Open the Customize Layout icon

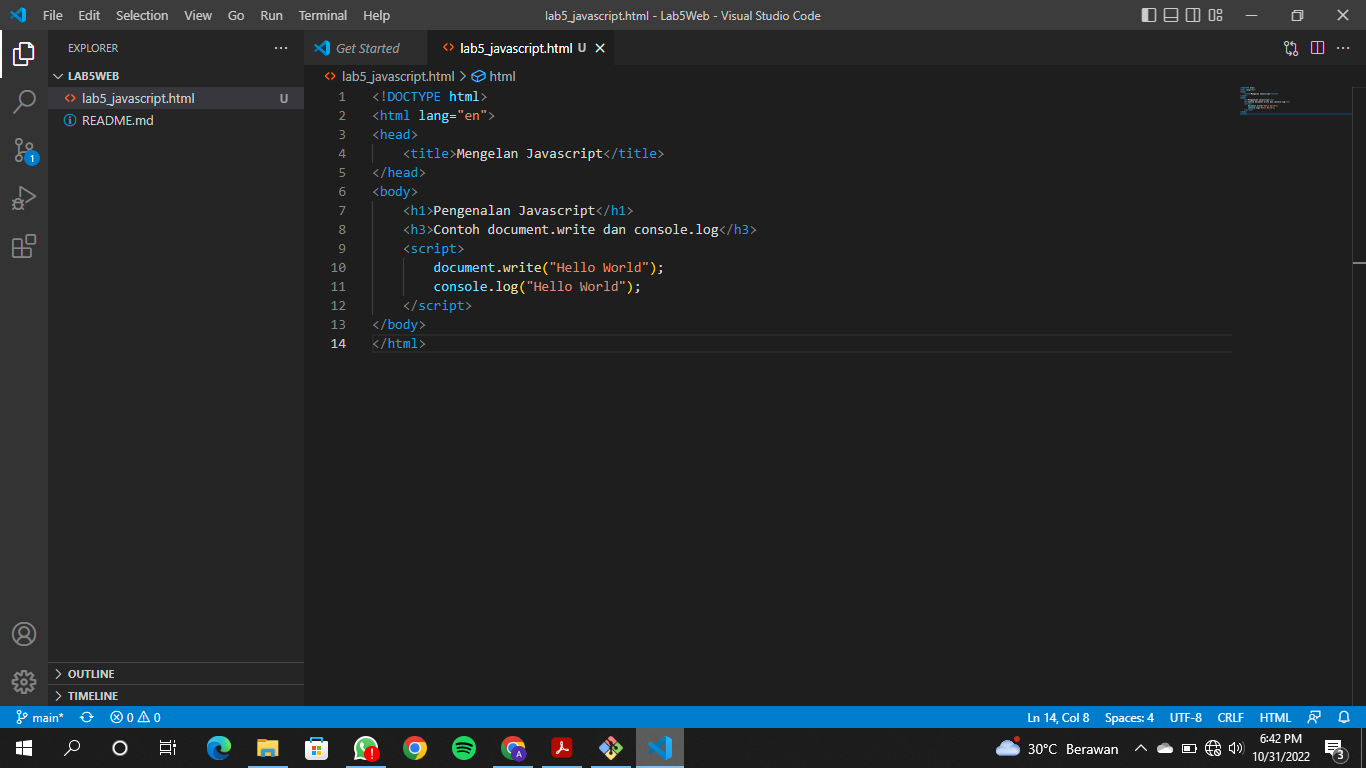pos(1215,15)
